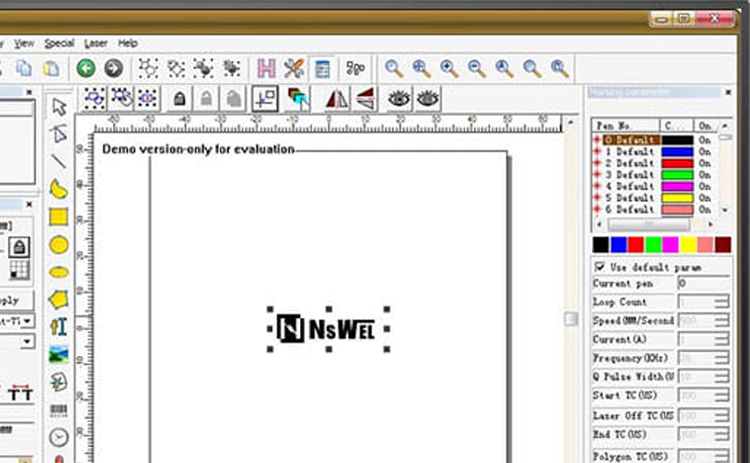Open the lower dropdown in left panel
This screenshot has height=463, width=750.
pos(27,342)
